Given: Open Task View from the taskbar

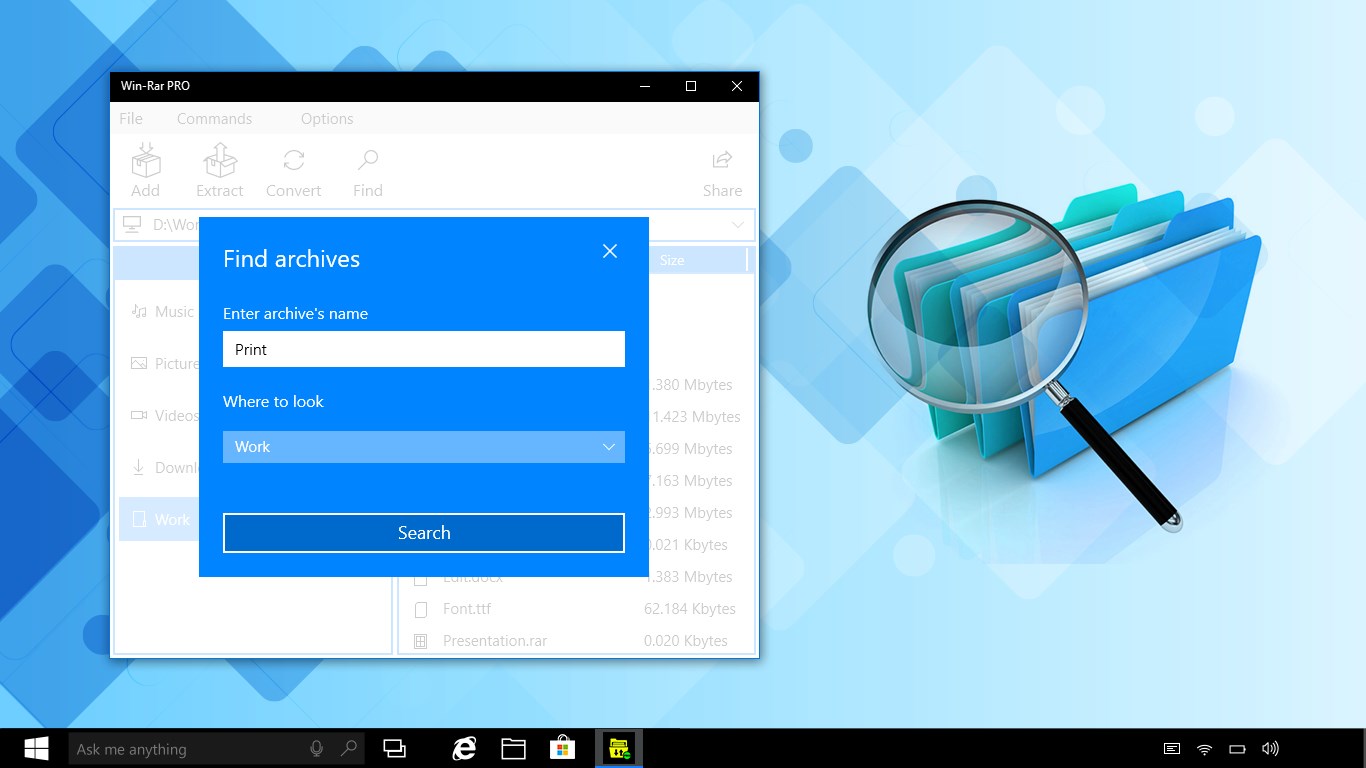Looking at the screenshot, I should (x=395, y=749).
